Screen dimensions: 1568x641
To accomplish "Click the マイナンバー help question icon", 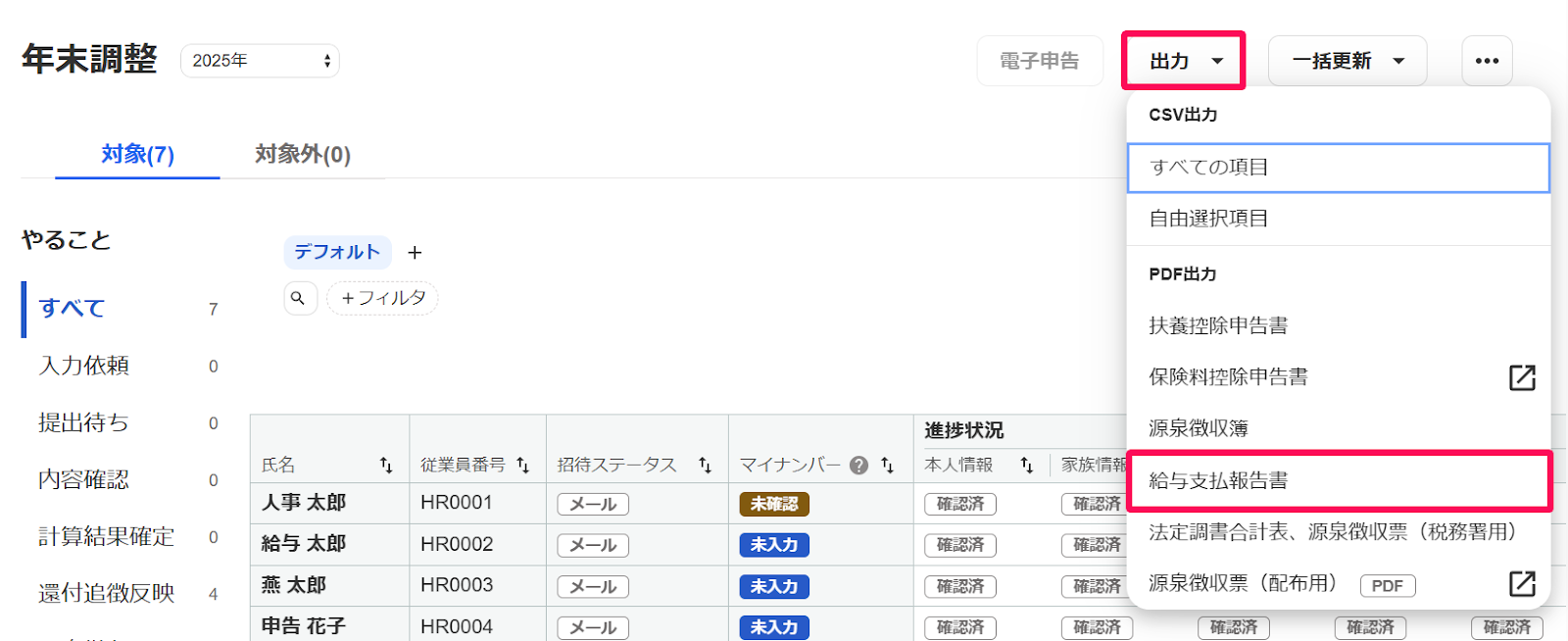I will pos(859,466).
